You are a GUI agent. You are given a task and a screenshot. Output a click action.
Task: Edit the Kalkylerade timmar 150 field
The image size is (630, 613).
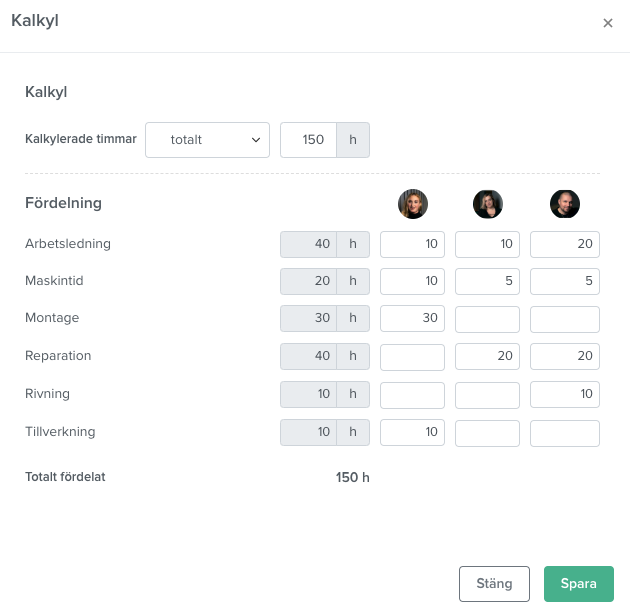click(308, 140)
